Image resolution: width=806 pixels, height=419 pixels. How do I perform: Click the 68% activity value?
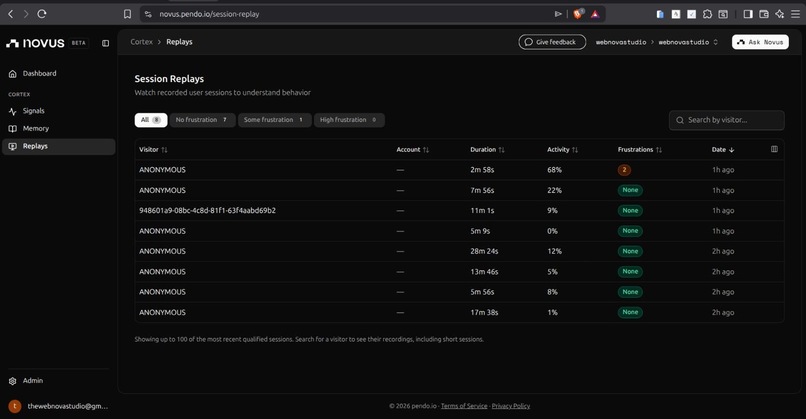pyautogui.click(x=554, y=170)
